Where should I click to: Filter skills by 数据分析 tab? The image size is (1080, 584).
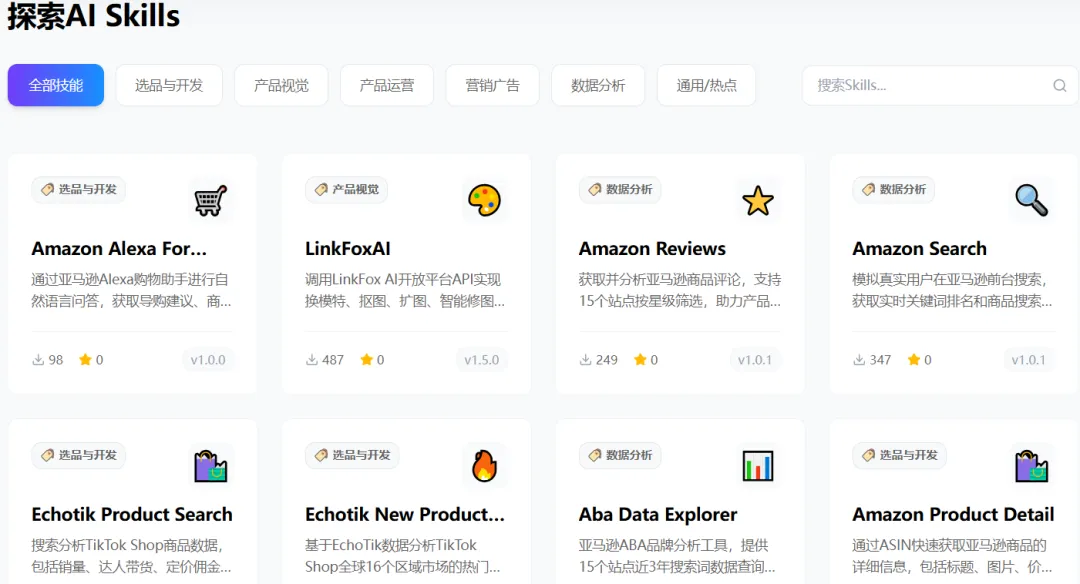[x=598, y=85]
